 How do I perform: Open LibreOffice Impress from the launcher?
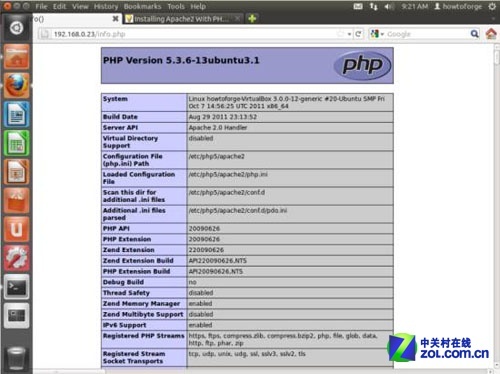[16, 172]
